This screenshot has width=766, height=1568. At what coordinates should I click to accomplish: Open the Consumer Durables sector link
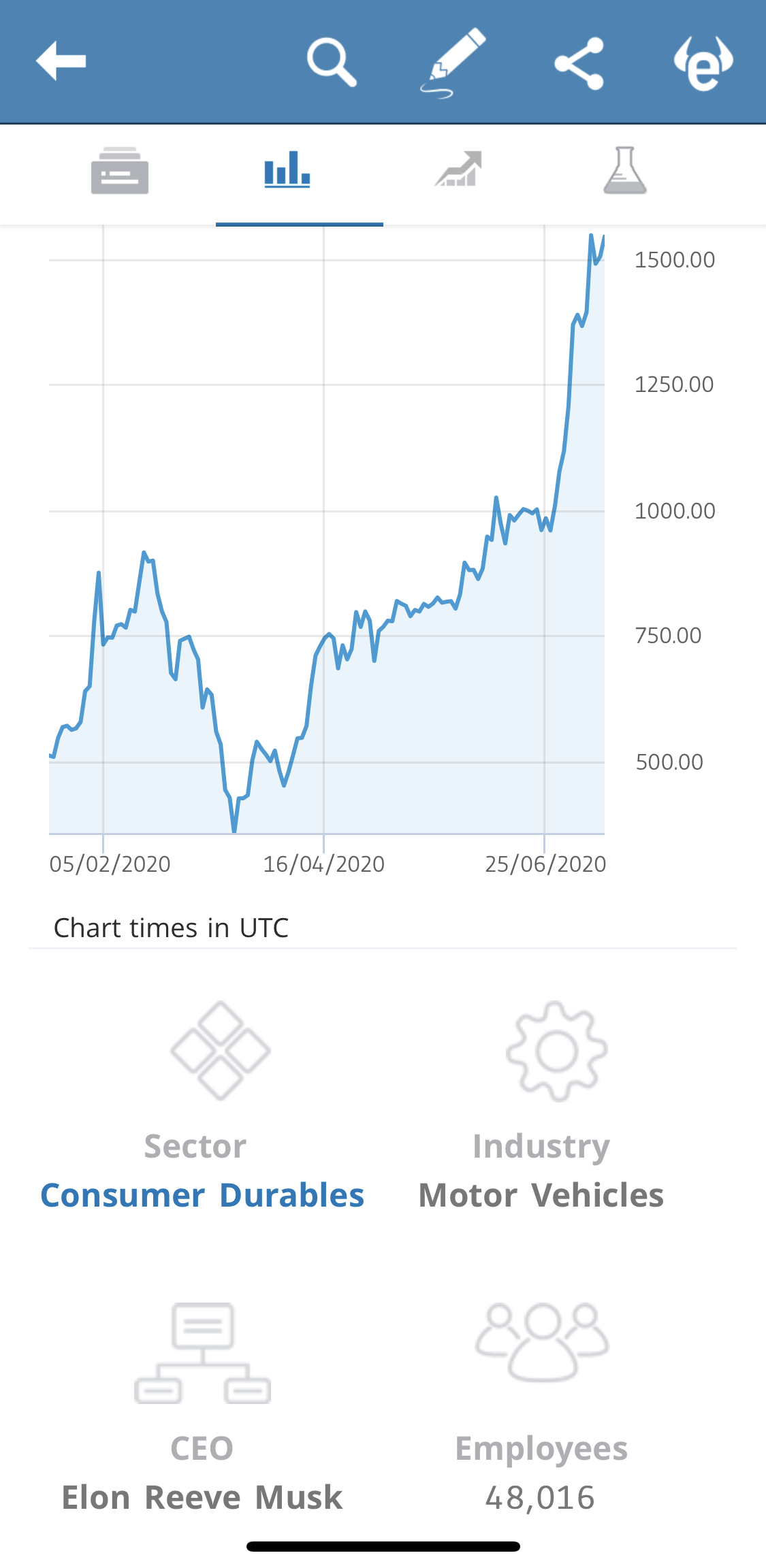pos(202,1196)
